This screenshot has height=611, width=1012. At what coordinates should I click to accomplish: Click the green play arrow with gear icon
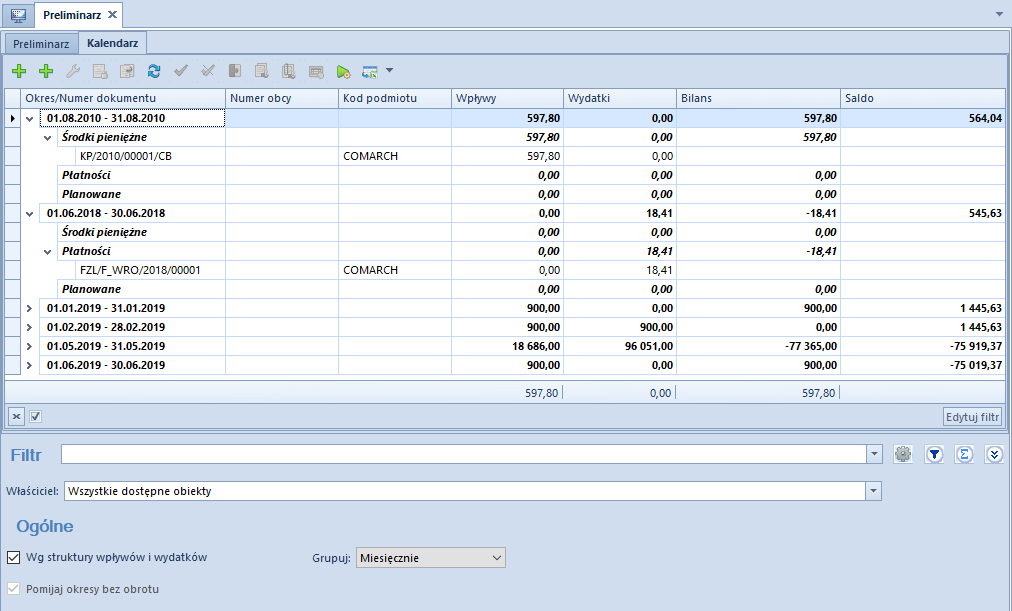coord(343,71)
